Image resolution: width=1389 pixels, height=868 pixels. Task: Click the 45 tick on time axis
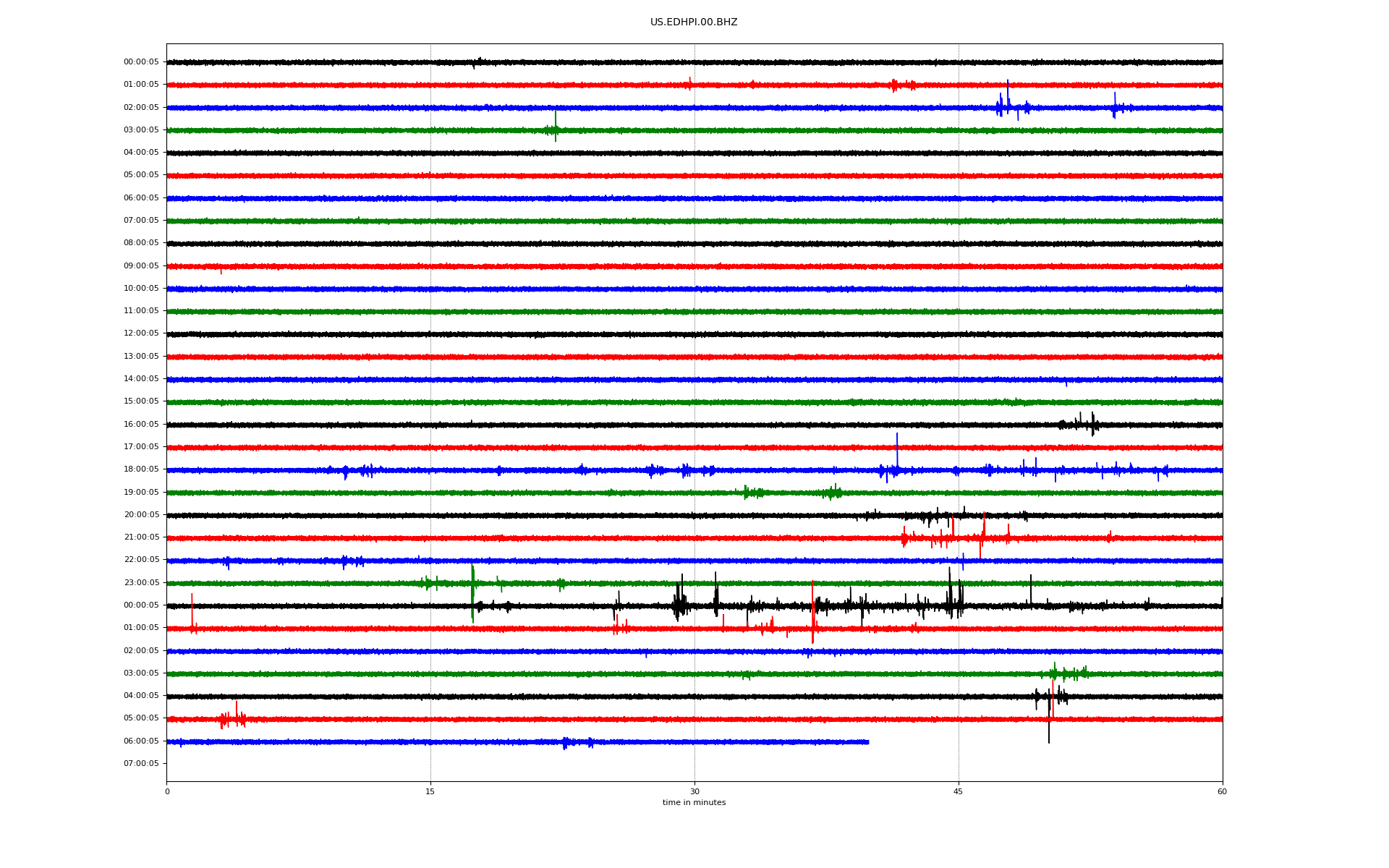point(959,791)
